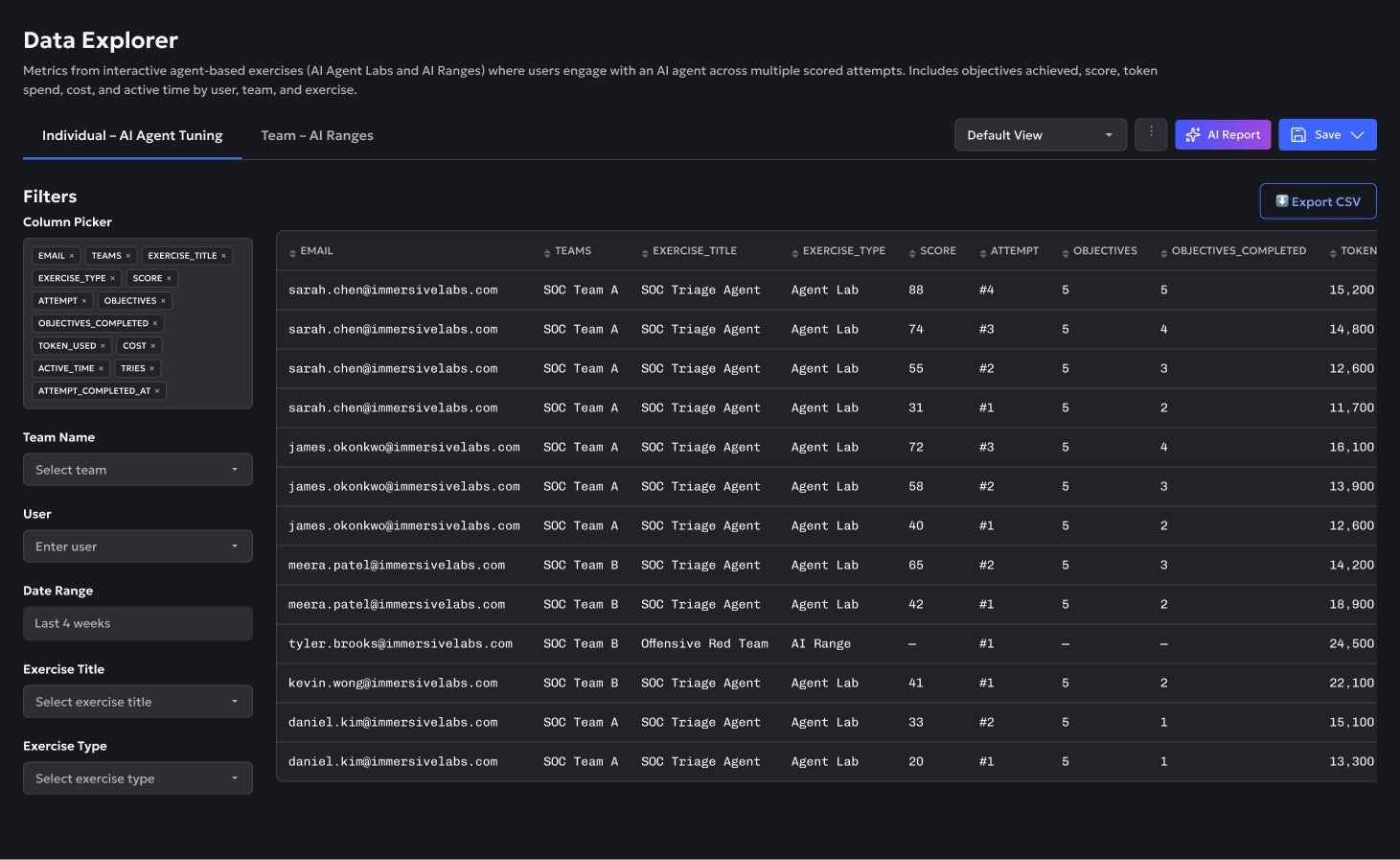Viewport: 1400px width, 860px height.
Task: Select james.okonkwo row with score 40
Action: 826,525
